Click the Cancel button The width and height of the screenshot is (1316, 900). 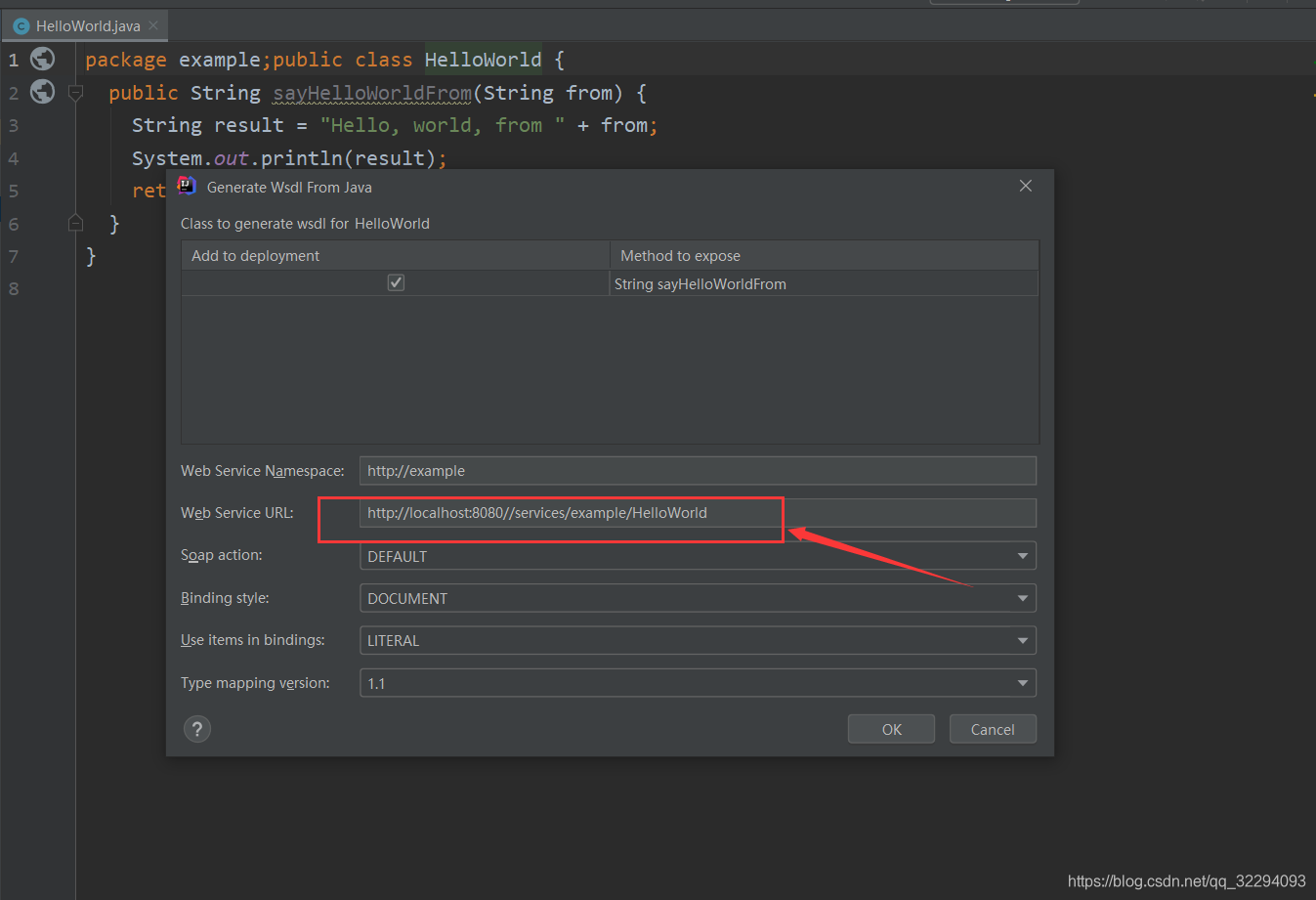pyautogui.click(x=993, y=729)
